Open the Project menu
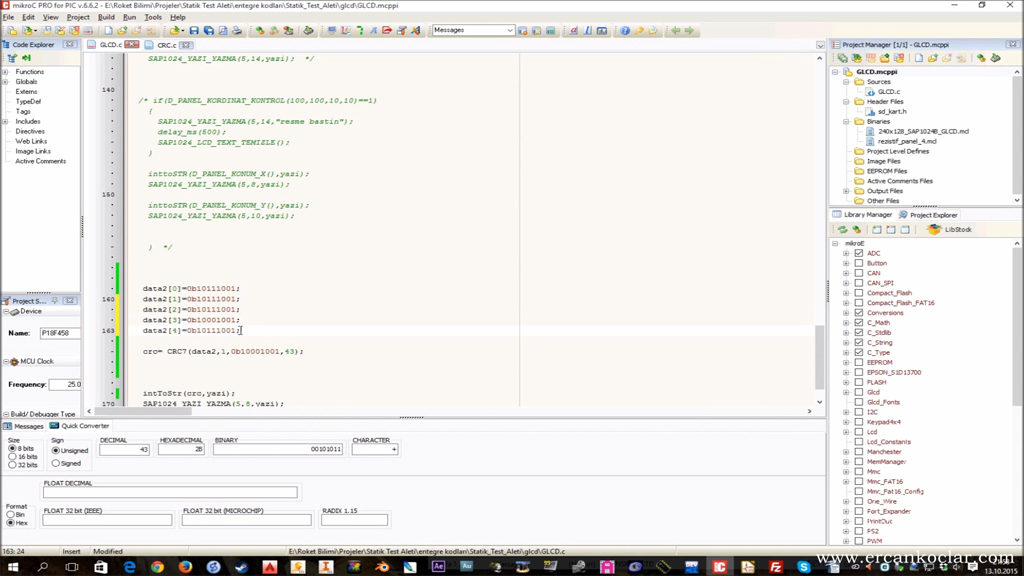The image size is (1024, 576). pyautogui.click(x=78, y=17)
